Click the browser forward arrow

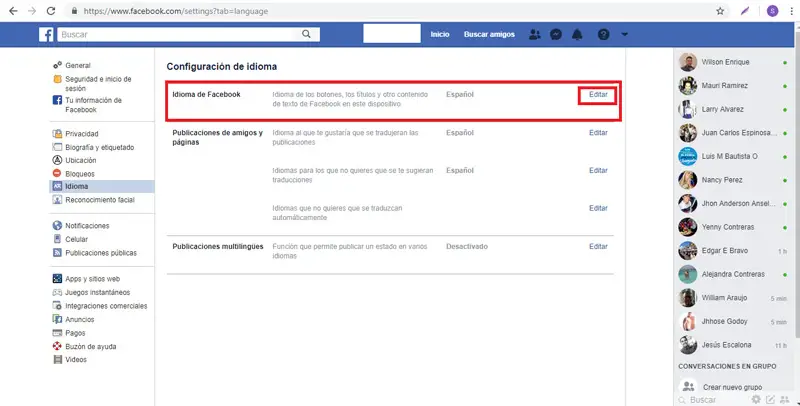32,11
